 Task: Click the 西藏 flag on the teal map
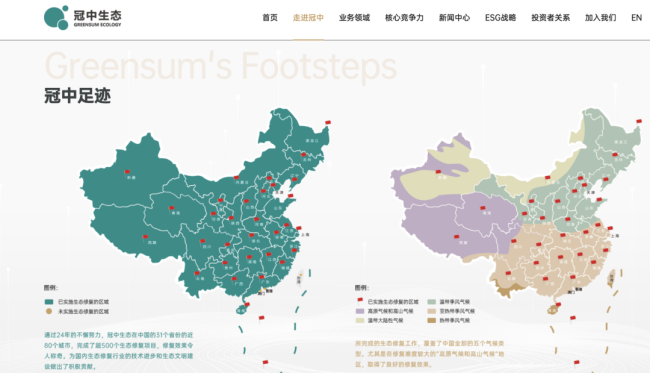(146, 238)
